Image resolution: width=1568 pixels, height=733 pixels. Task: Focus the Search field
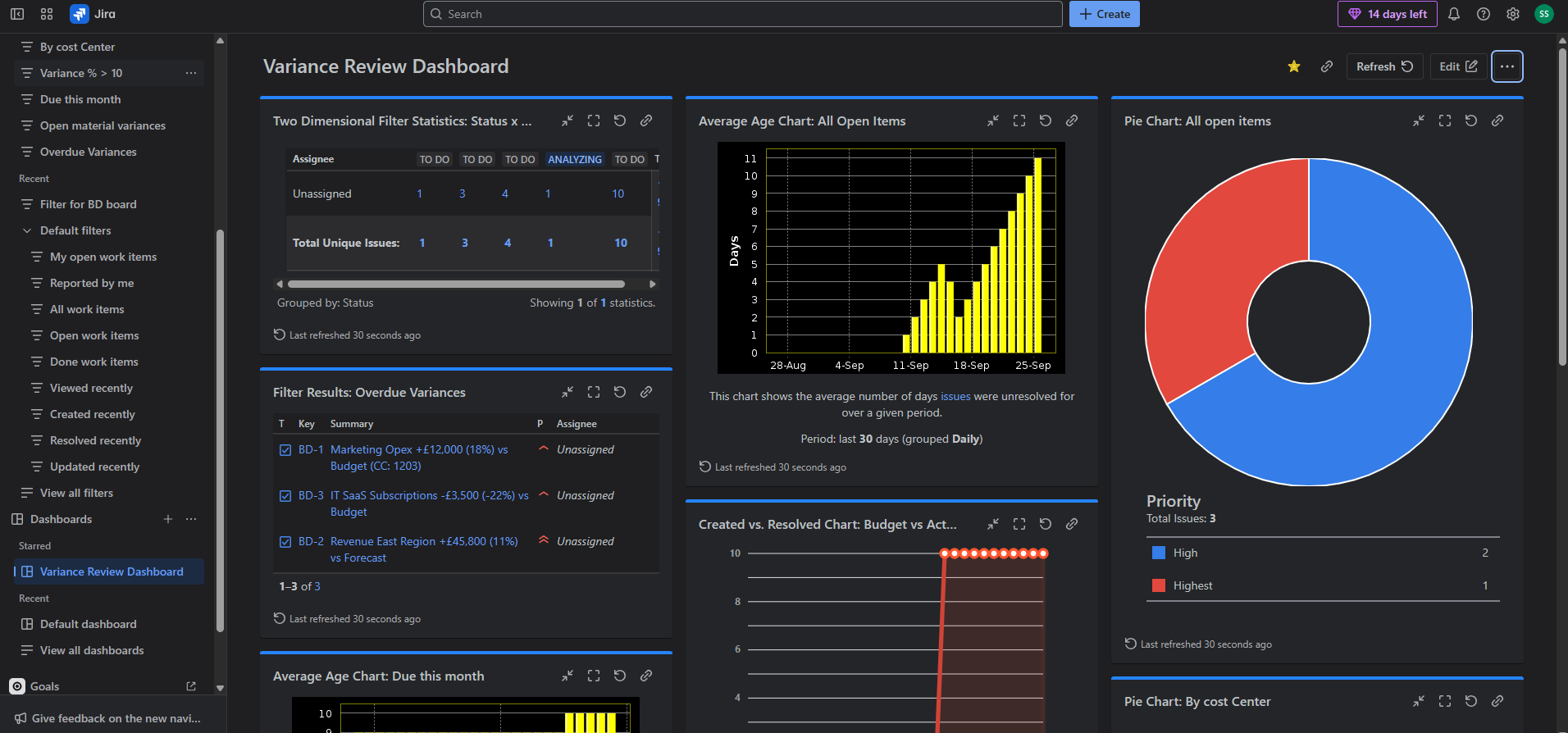743,14
